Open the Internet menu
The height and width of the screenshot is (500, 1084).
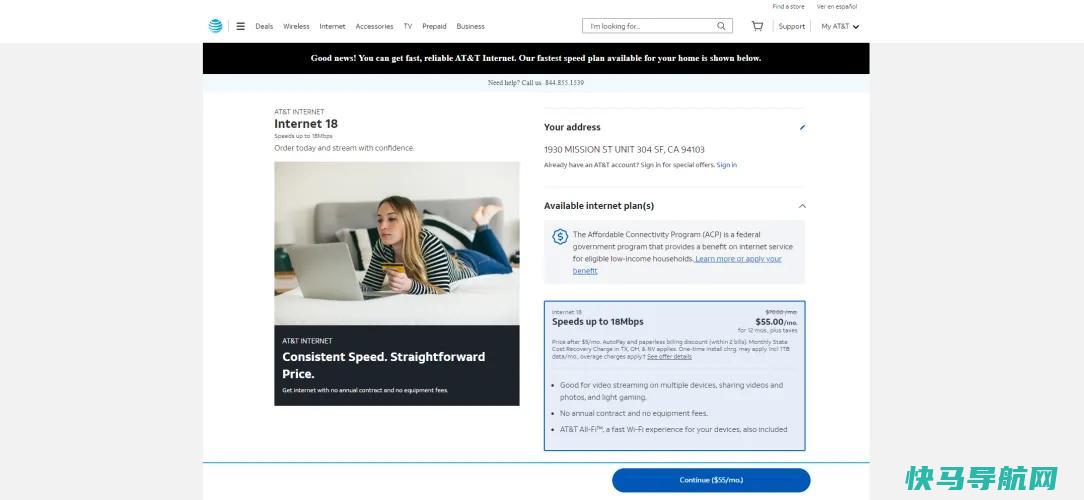[x=333, y=26]
